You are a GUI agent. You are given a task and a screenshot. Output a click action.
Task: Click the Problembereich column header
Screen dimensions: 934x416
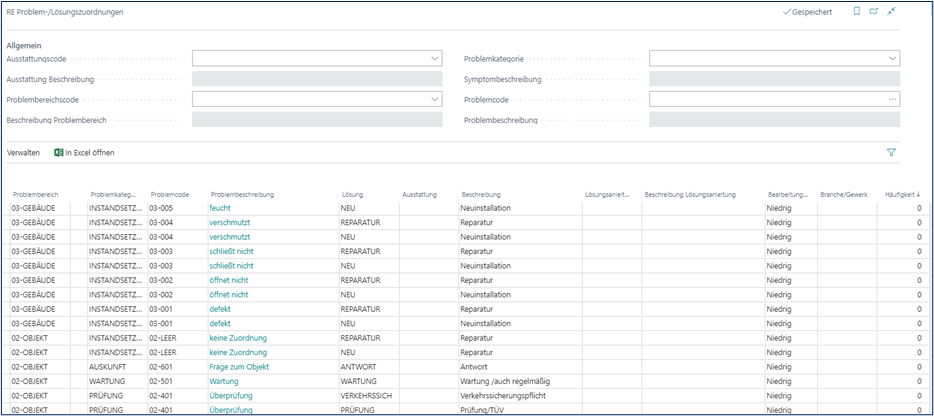click(x=35, y=194)
